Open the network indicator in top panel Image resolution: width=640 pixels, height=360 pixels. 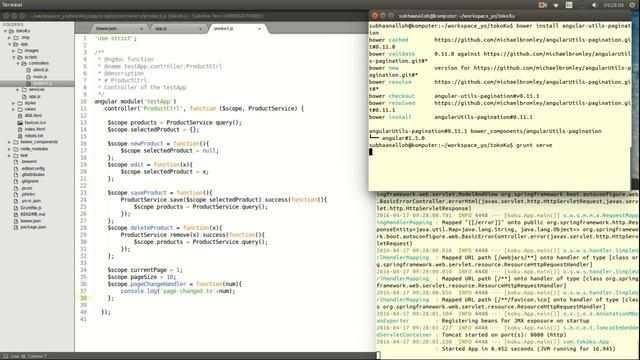(556, 5)
